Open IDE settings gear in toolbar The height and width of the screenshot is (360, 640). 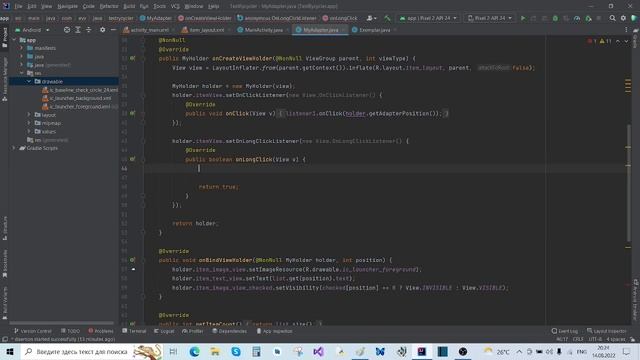tap(623, 18)
